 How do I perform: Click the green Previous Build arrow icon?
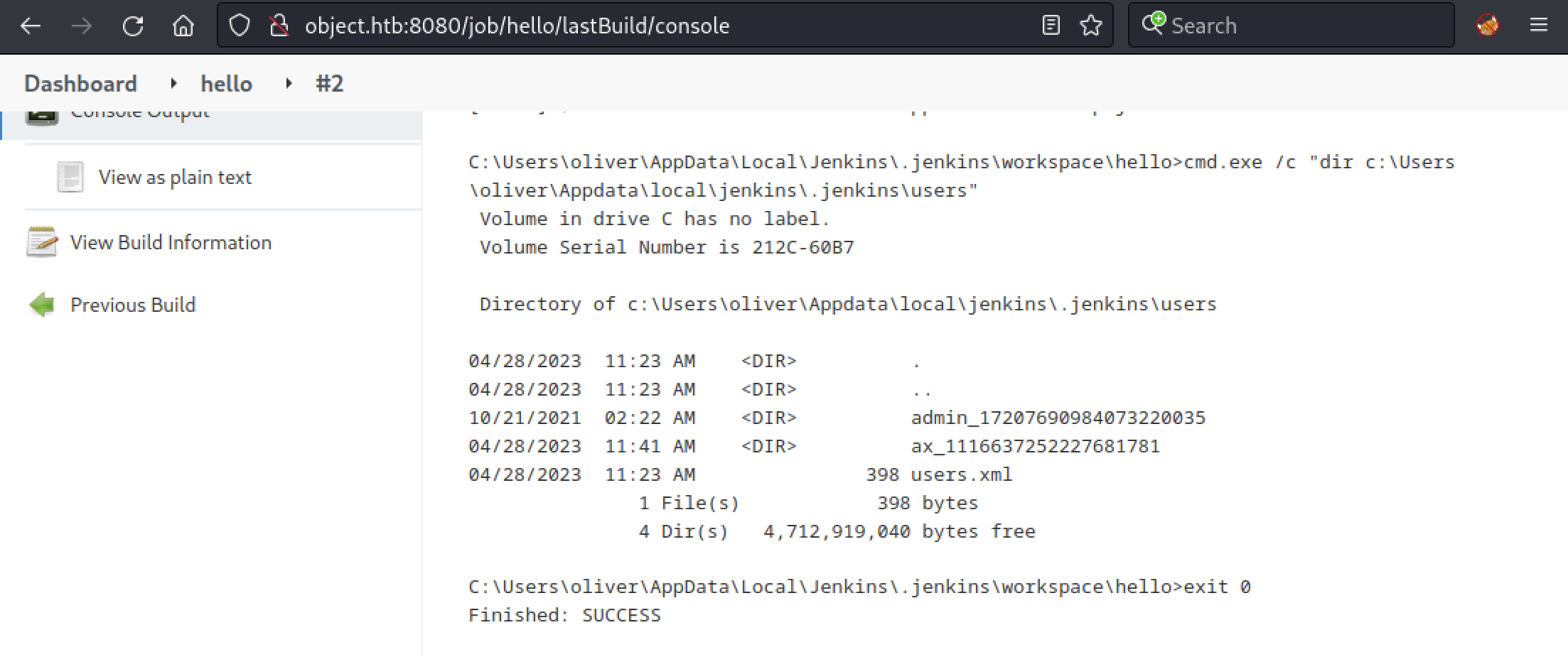click(x=42, y=305)
